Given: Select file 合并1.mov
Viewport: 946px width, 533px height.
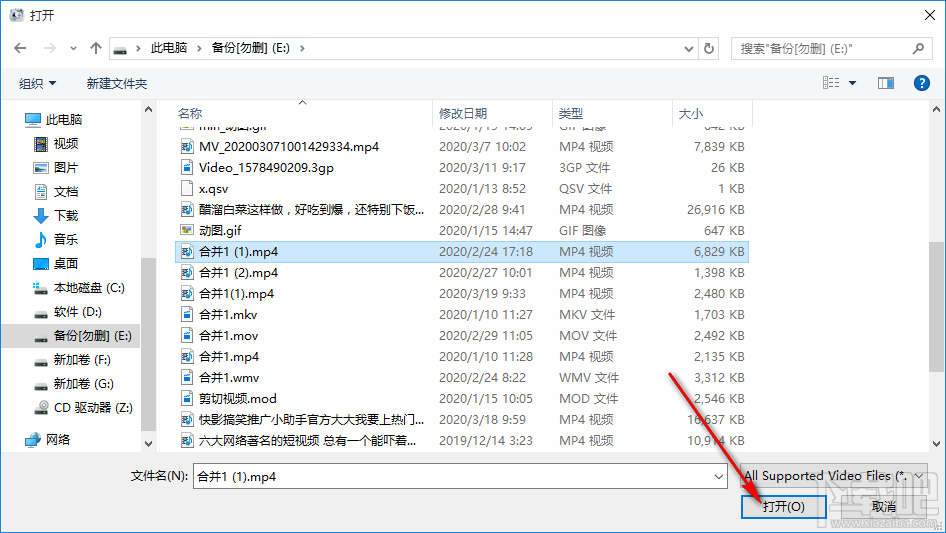Looking at the screenshot, I should click(x=462, y=336).
